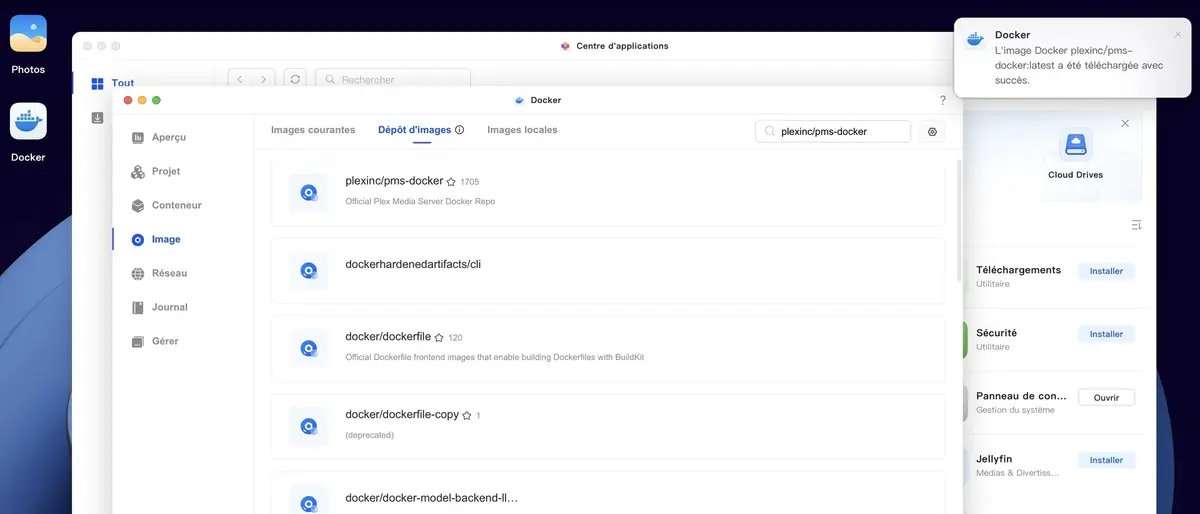Dismiss the Docker notification with its X
This screenshot has width=1200, height=514.
pos(1177,35)
